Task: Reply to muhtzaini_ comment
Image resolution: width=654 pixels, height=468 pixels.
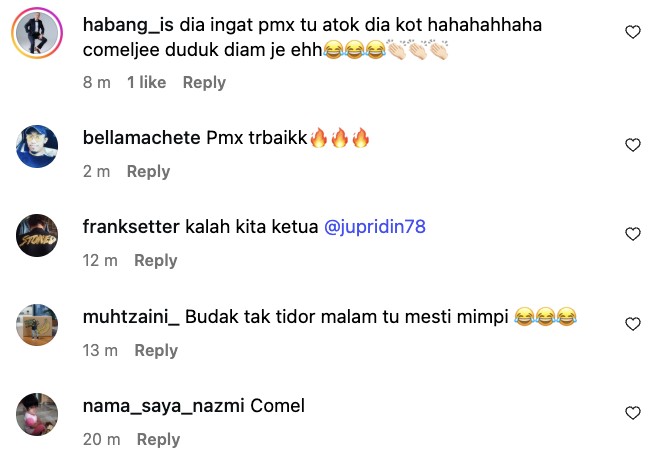Action: coord(156,350)
